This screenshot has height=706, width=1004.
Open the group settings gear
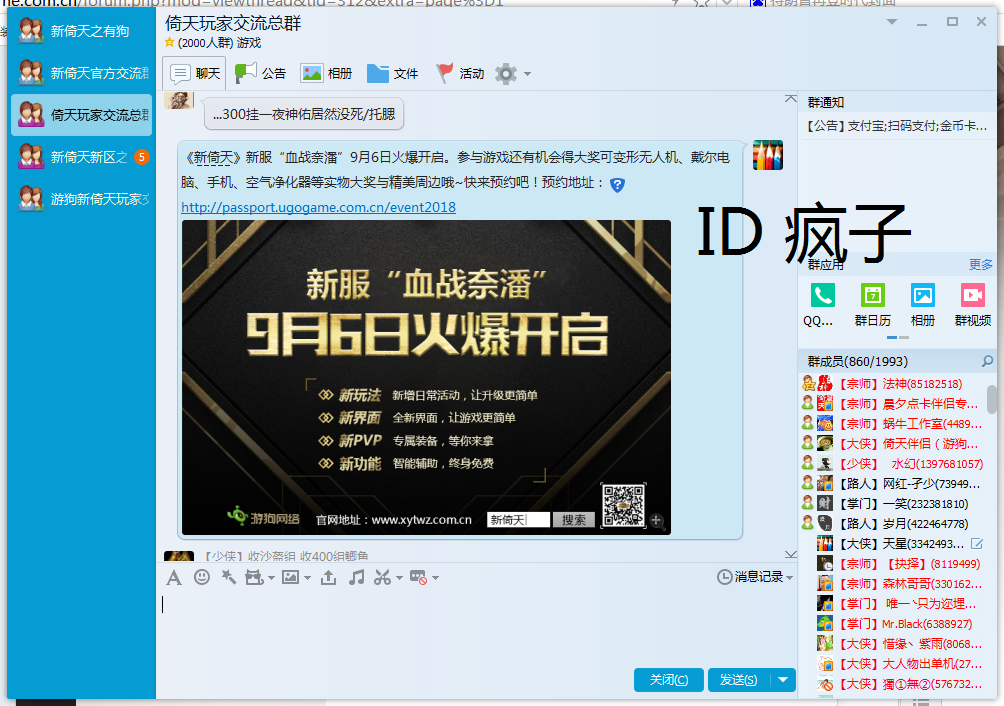[505, 73]
